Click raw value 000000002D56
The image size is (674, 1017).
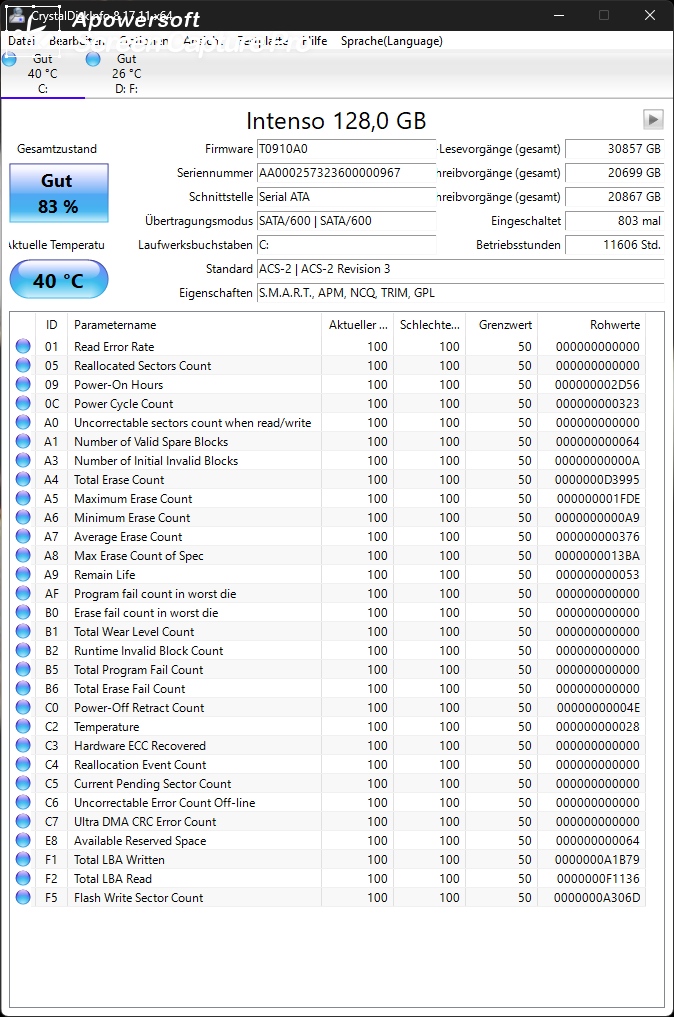pyautogui.click(x=597, y=384)
